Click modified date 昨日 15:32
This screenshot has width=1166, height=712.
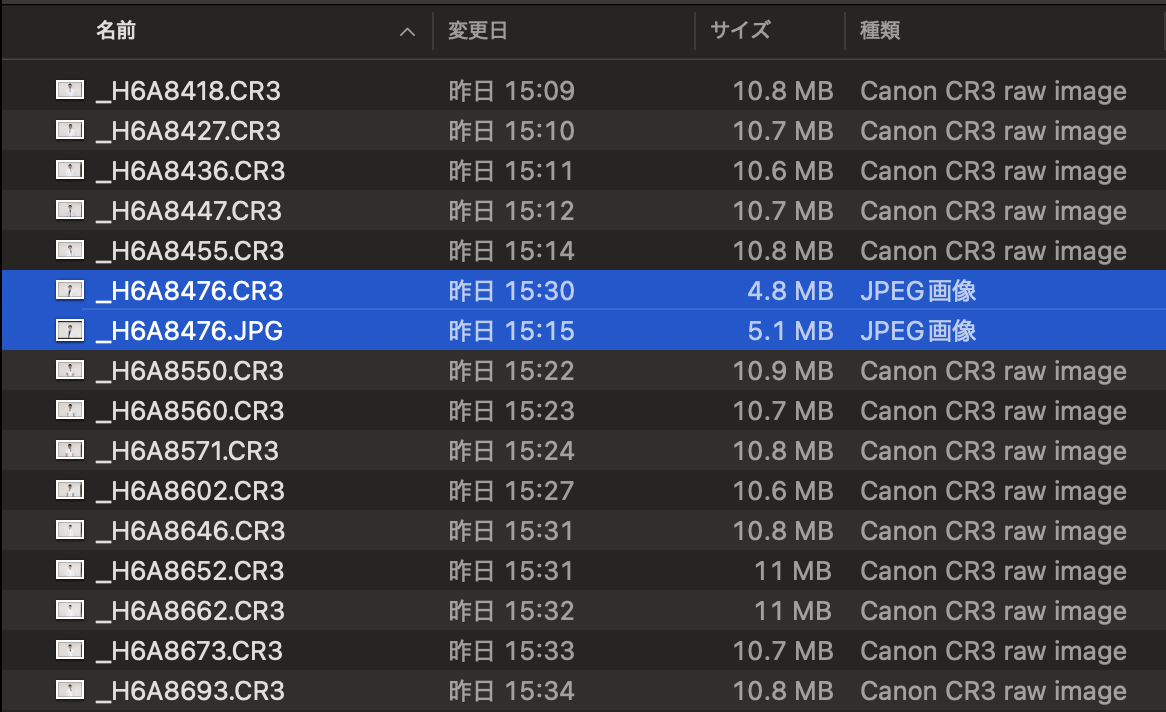[512, 611]
